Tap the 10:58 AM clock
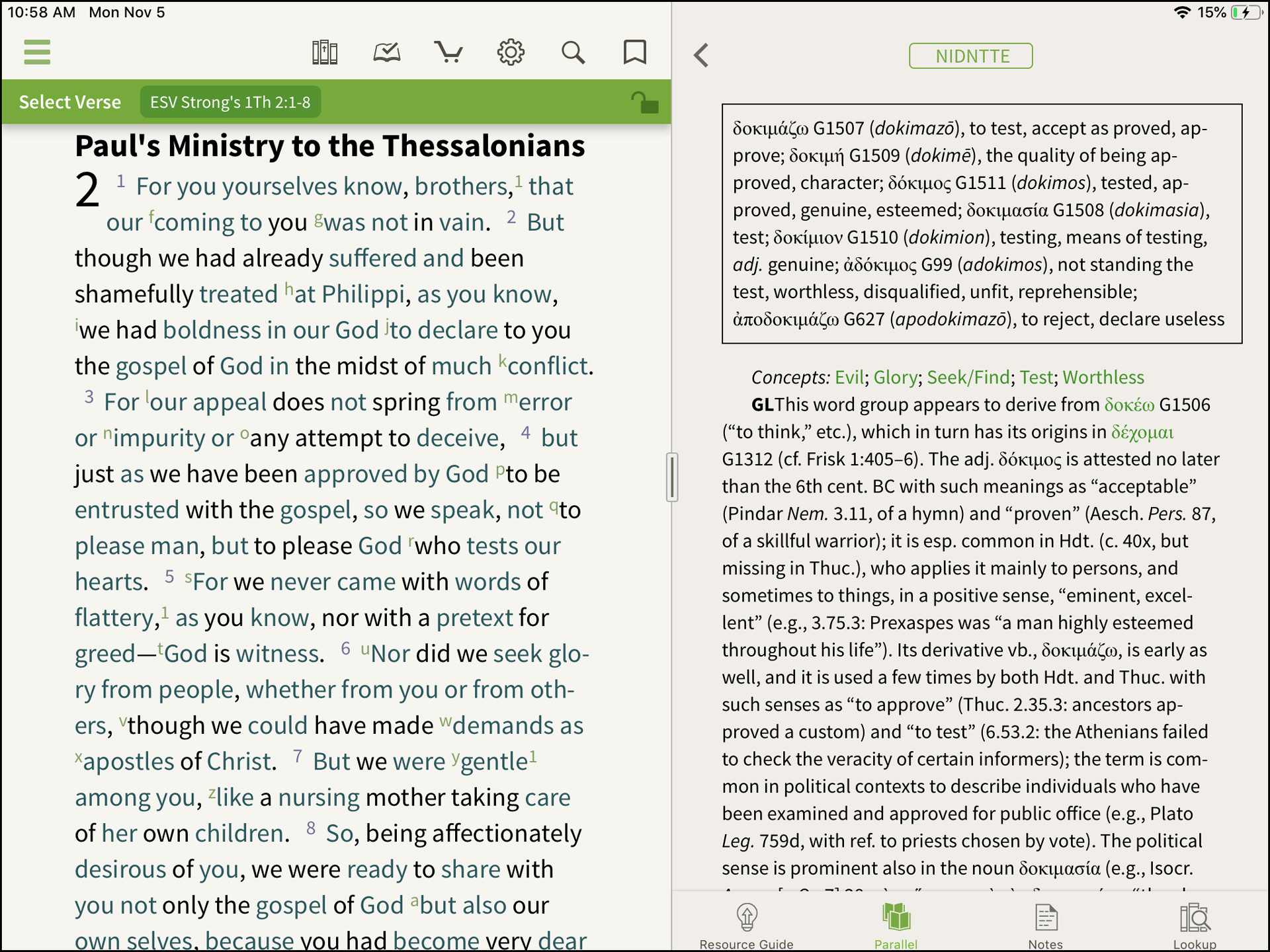 (x=41, y=13)
